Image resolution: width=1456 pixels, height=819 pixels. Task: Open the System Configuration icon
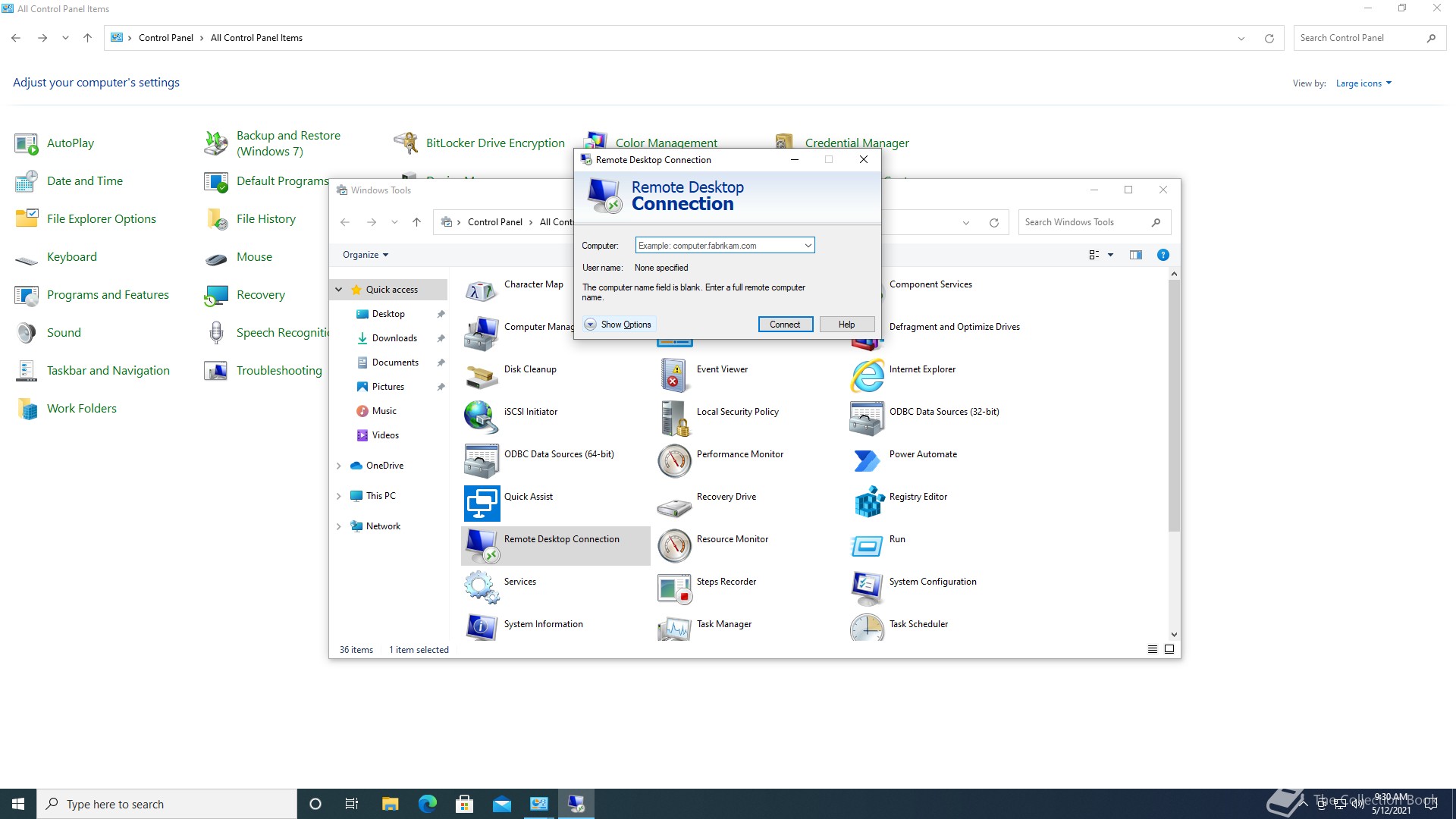(x=867, y=588)
